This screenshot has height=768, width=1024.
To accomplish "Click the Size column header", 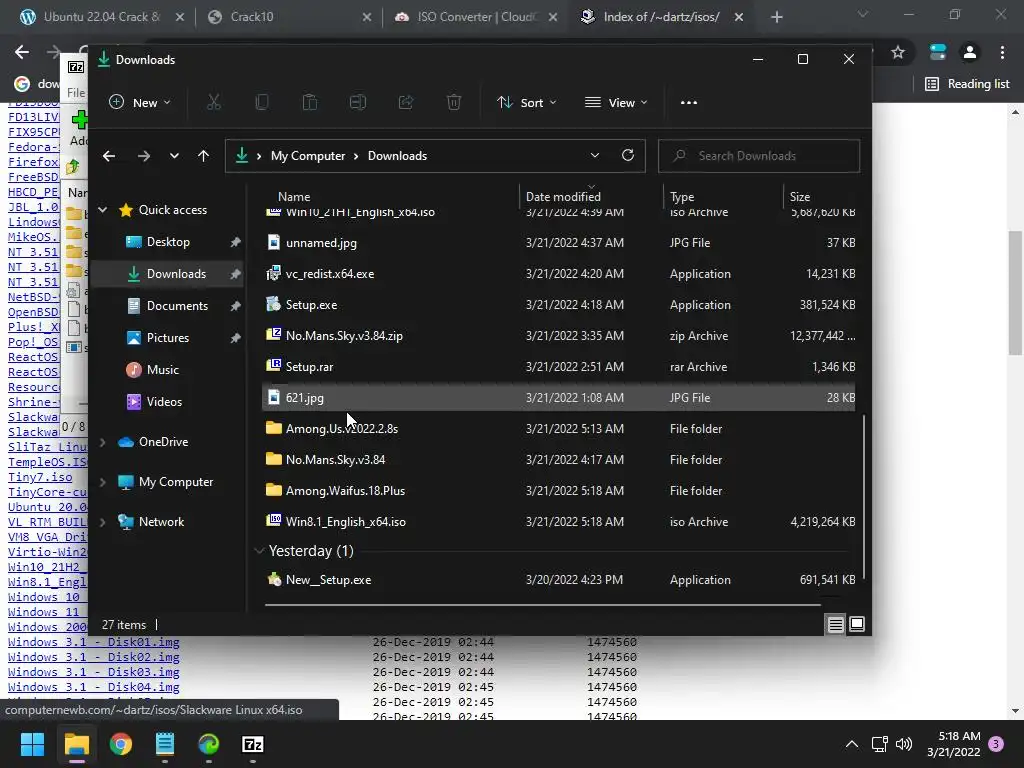I will pos(800,197).
